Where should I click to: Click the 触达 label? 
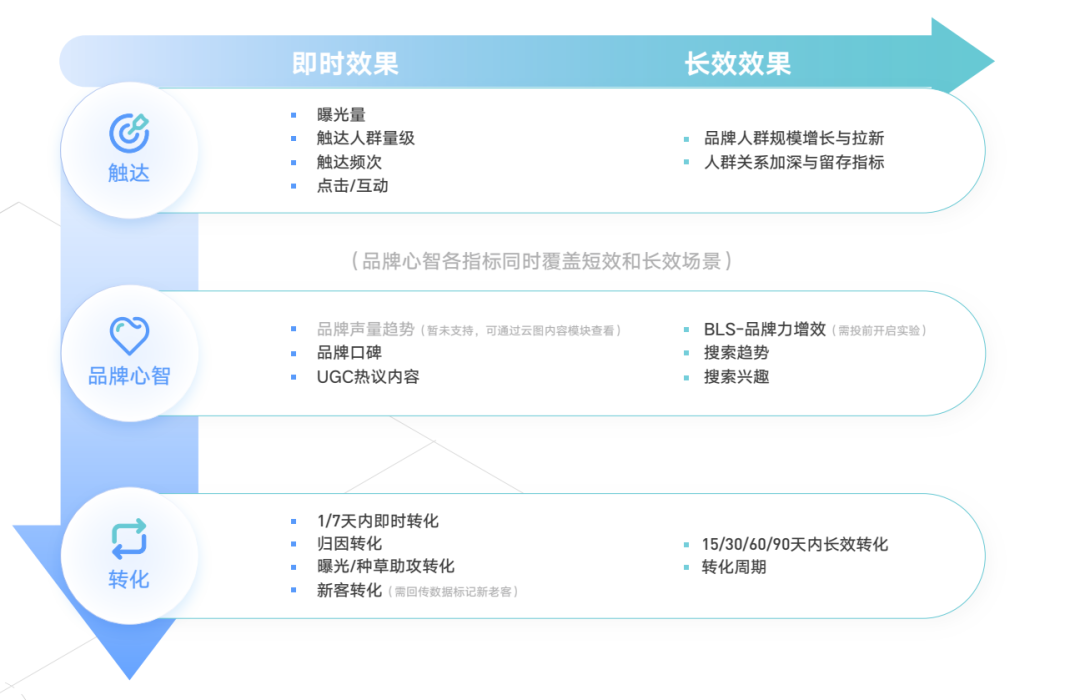[x=129, y=173]
